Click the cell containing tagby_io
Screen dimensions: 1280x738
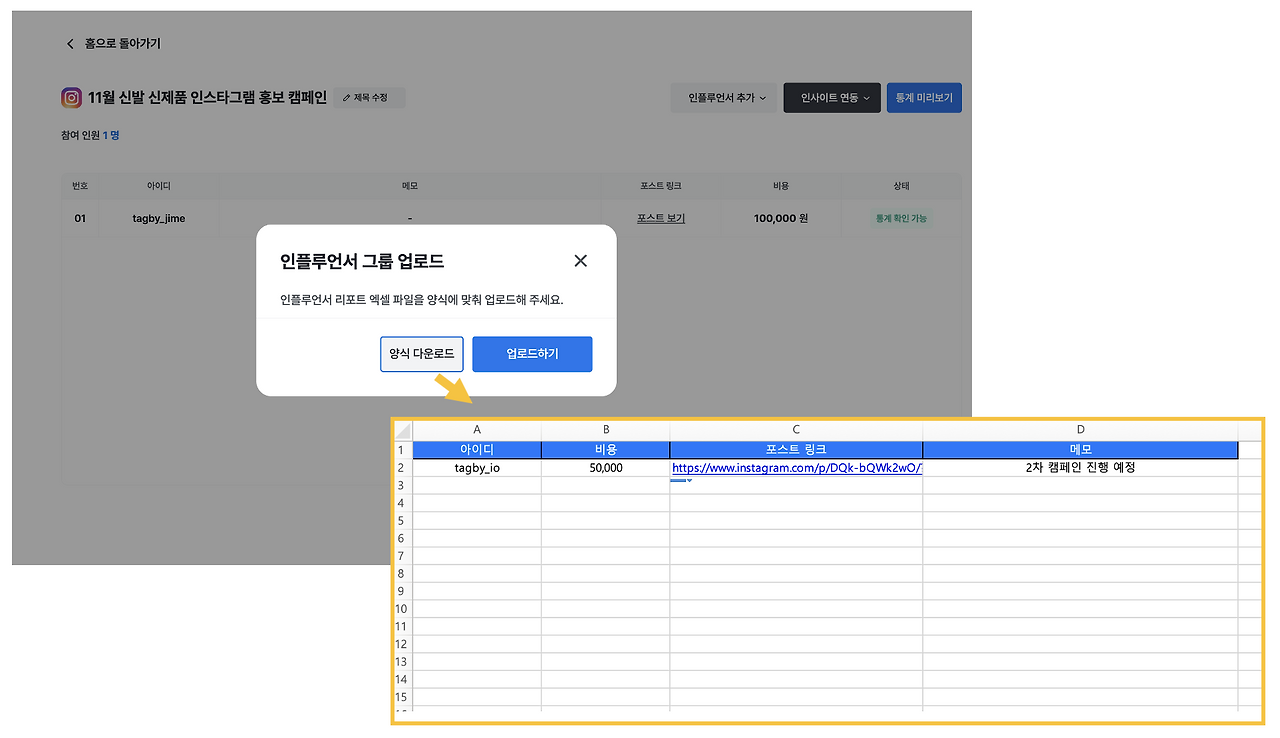pyautogui.click(x=477, y=467)
